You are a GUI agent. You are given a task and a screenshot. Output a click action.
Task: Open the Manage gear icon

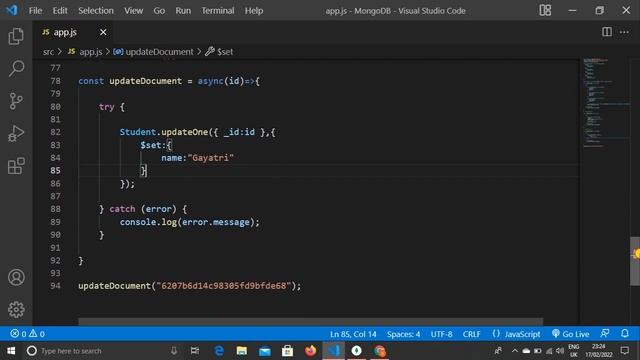point(16,309)
